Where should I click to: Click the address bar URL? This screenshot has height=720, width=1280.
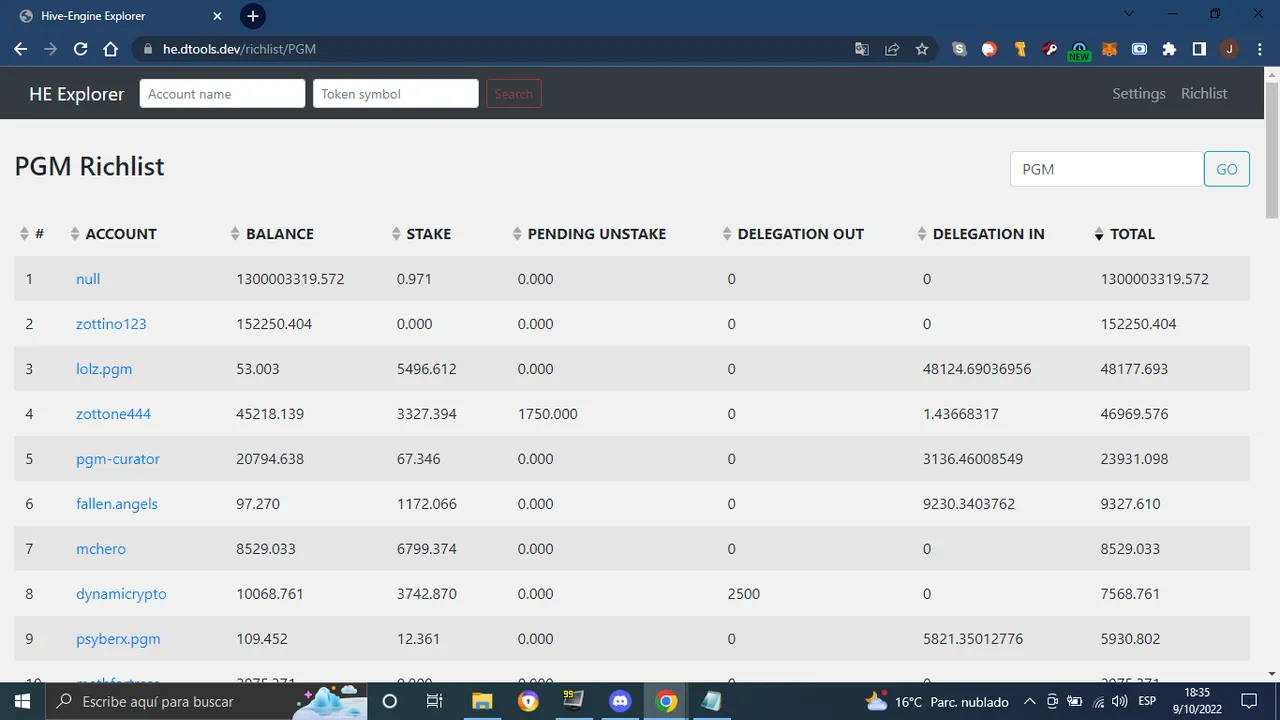tap(240, 49)
